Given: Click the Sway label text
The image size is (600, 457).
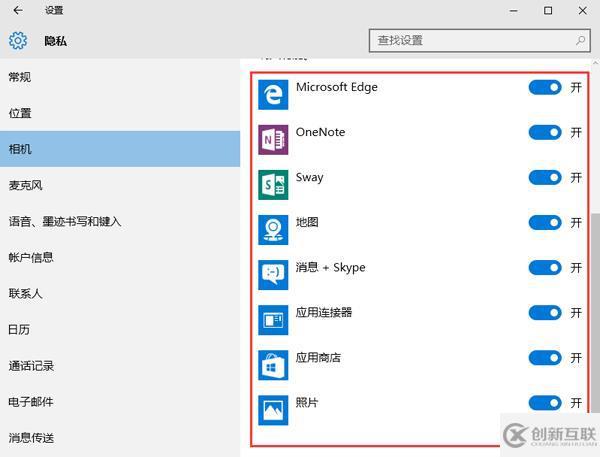Looking at the screenshot, I should click(310, 178).
